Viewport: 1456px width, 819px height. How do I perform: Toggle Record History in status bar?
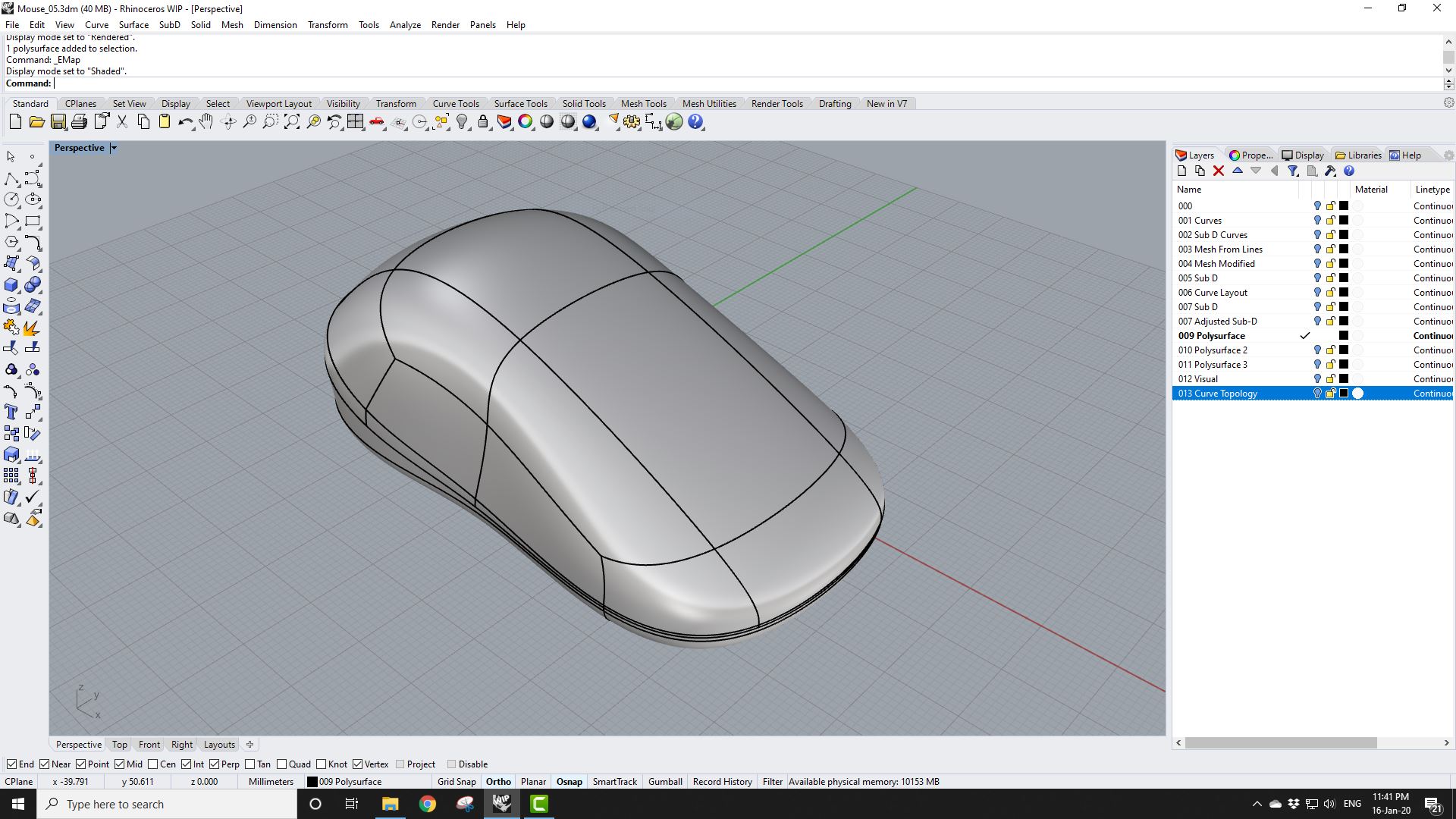722,782
